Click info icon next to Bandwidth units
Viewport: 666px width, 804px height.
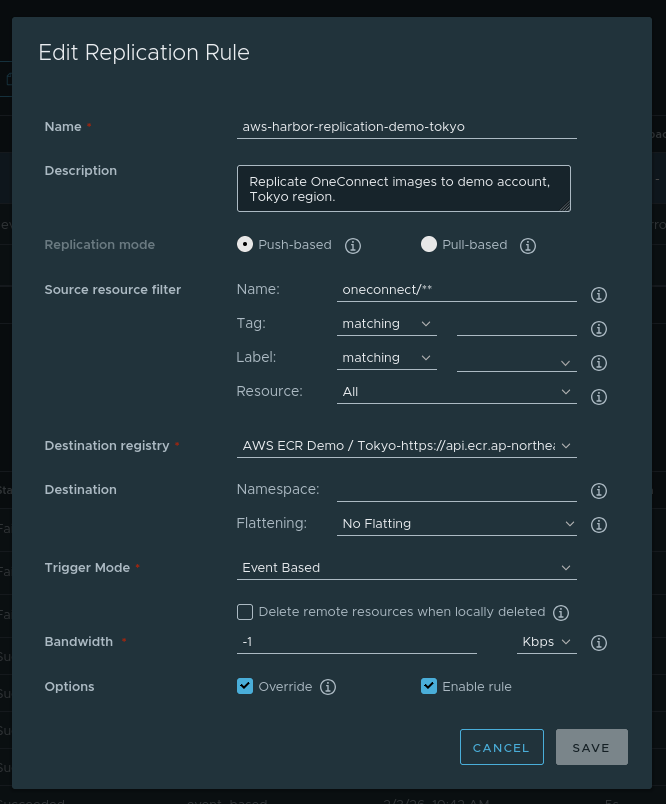[599, 643]
